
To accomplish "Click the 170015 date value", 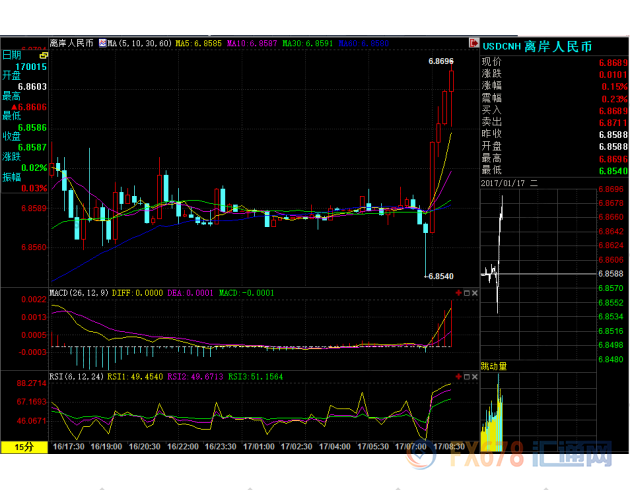I will coord(31,67).
